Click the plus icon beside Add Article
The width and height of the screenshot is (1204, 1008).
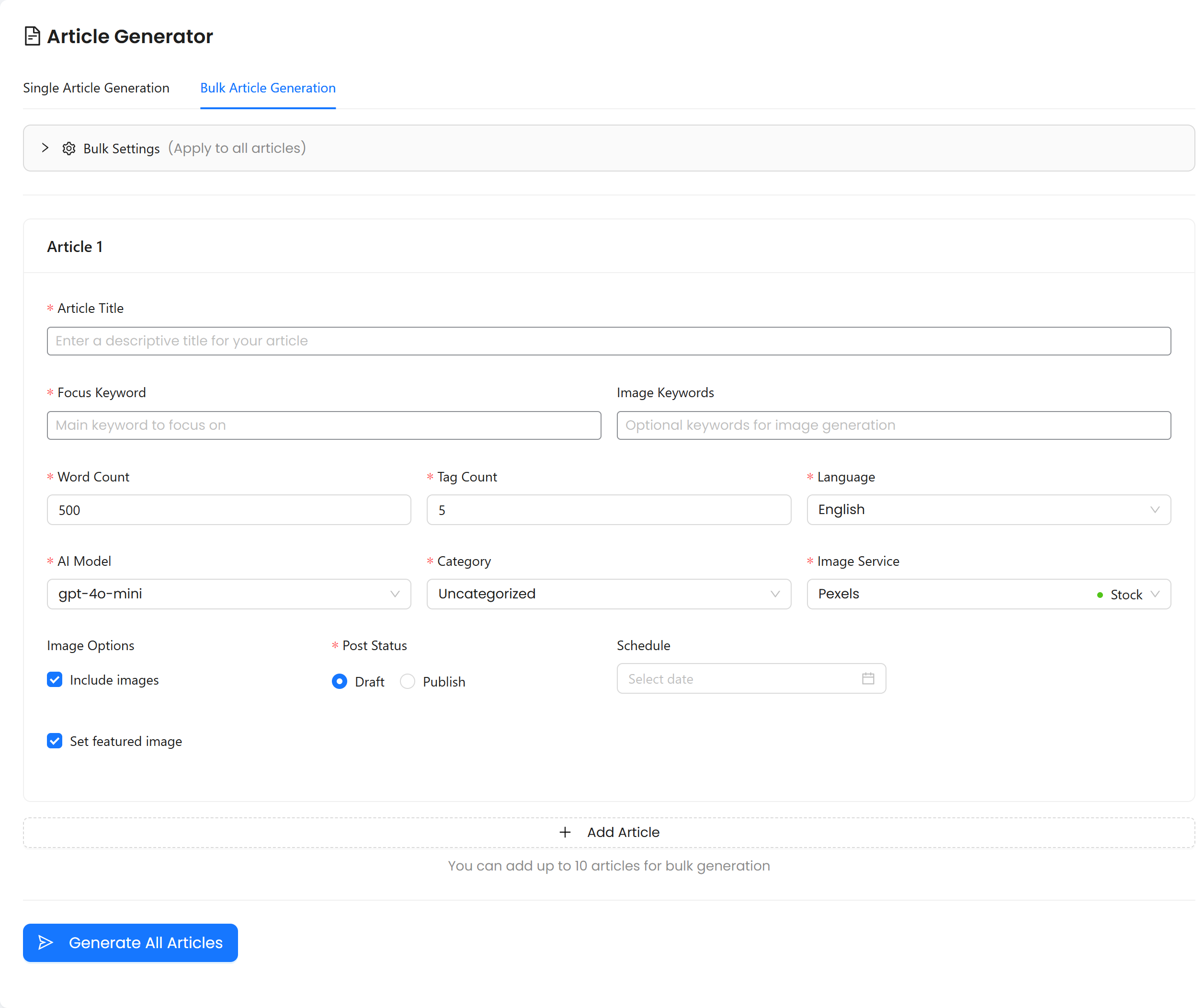coord(565,832)
